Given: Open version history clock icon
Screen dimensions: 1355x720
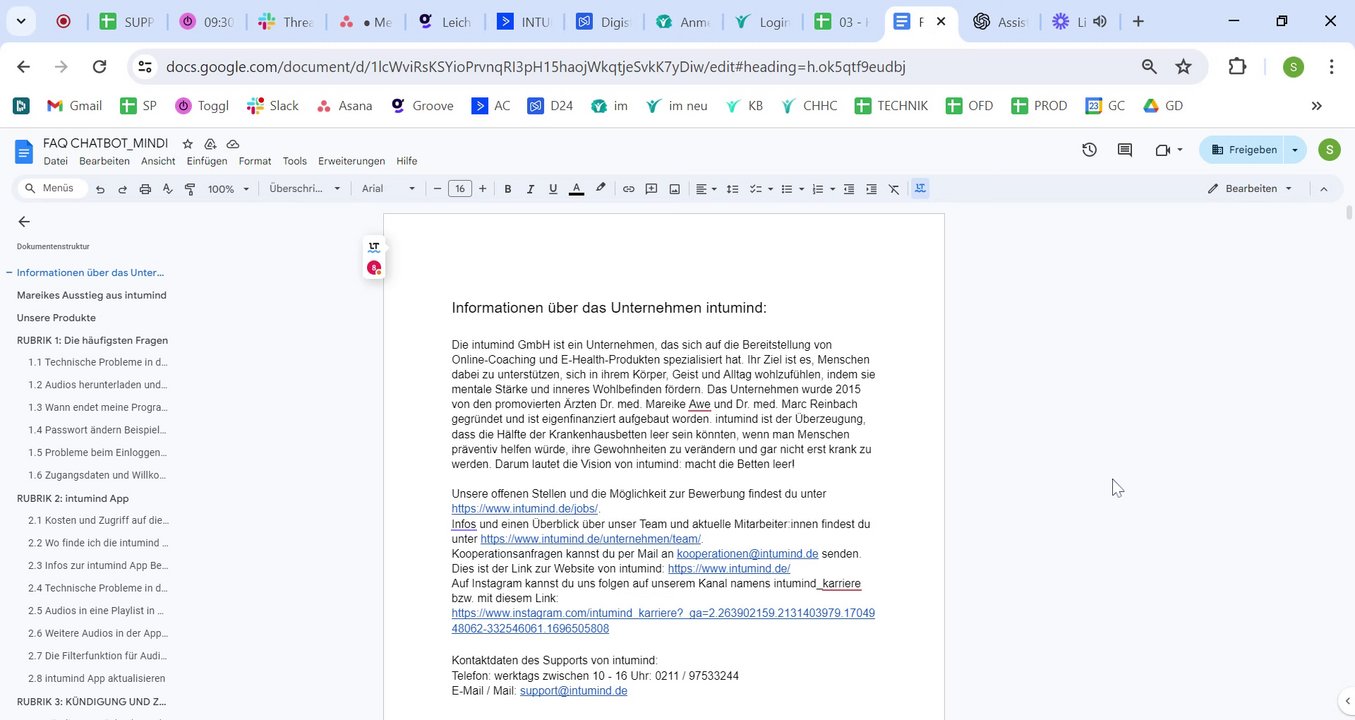Looking at the screenshot, I should click(1089, 150).
